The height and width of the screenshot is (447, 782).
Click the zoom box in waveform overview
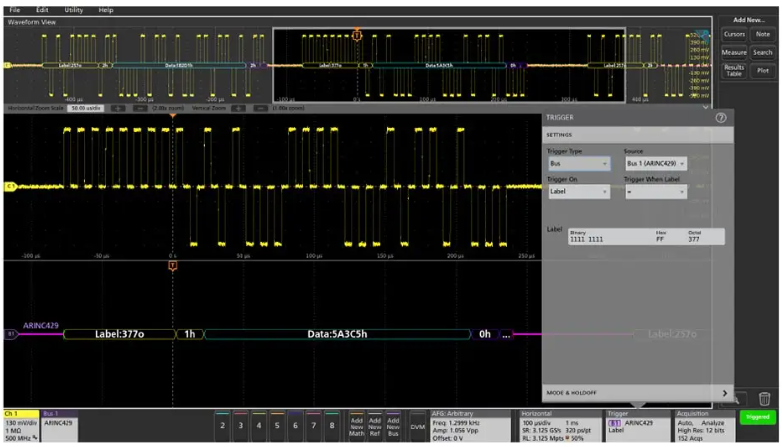point(449,65)
